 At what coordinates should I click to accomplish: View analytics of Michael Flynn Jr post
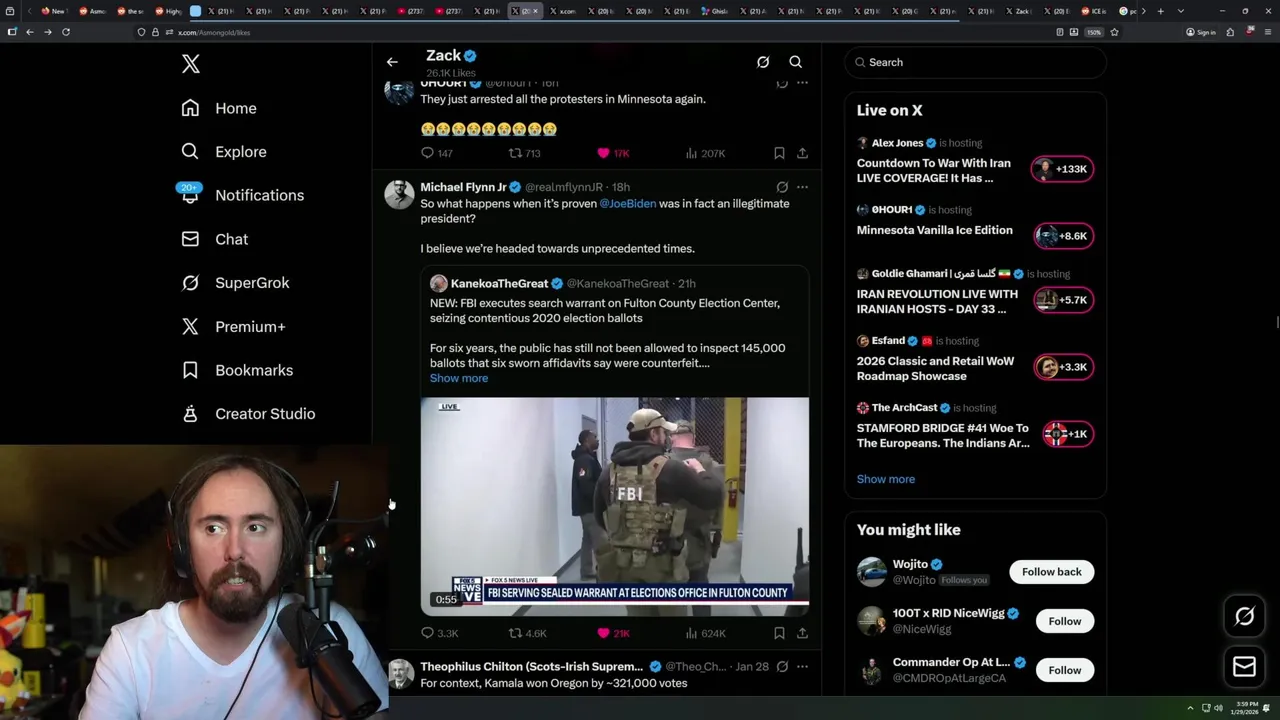pyautogui.click(x=705, y=633)
